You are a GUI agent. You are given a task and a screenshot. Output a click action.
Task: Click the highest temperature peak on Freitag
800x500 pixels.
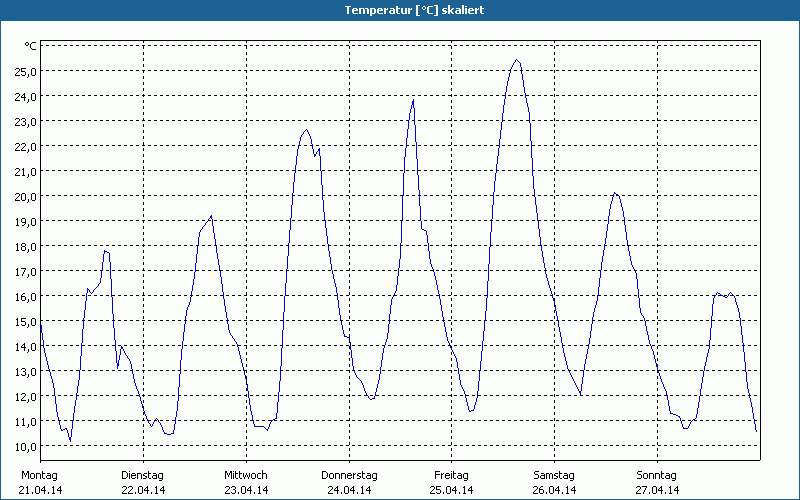(516, 60)
